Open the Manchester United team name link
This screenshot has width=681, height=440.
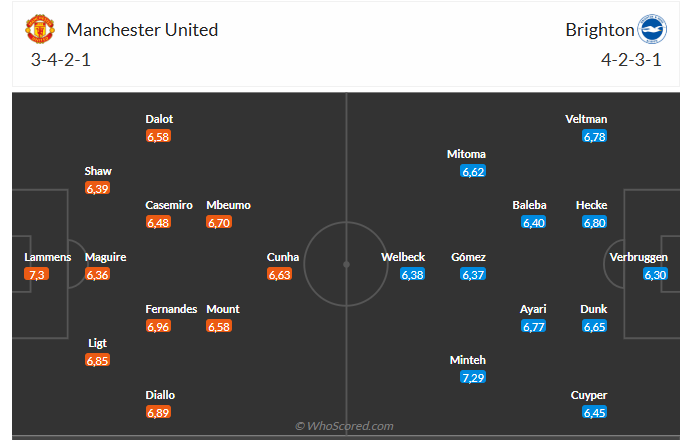pyautogui.click(x=139, y=30)
